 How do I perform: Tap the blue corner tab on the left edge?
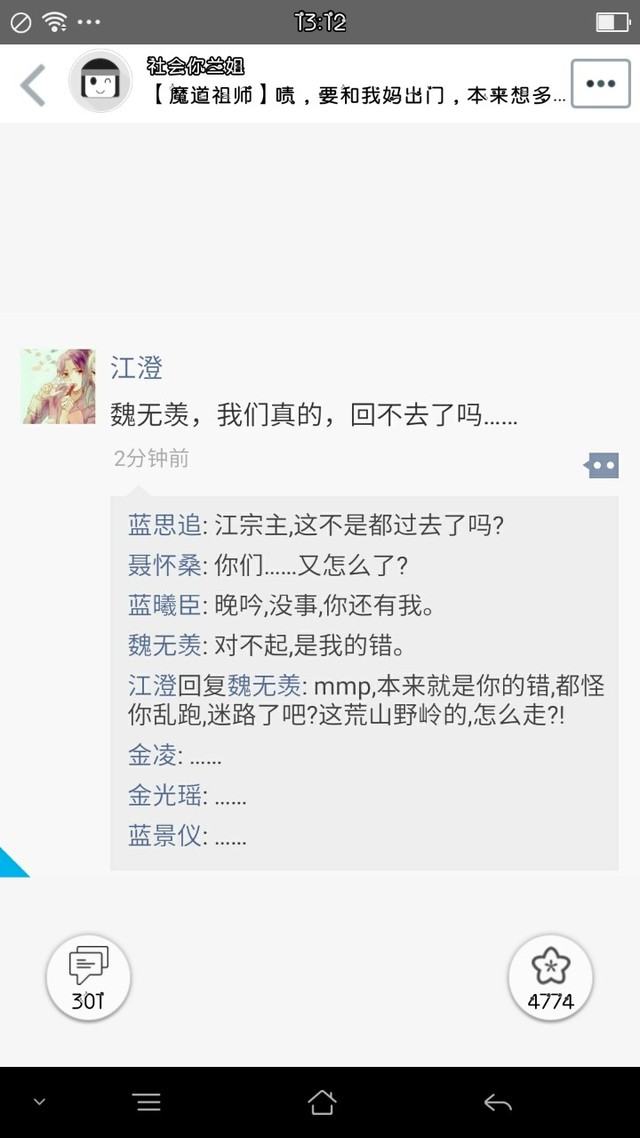(x=10, y=862)
